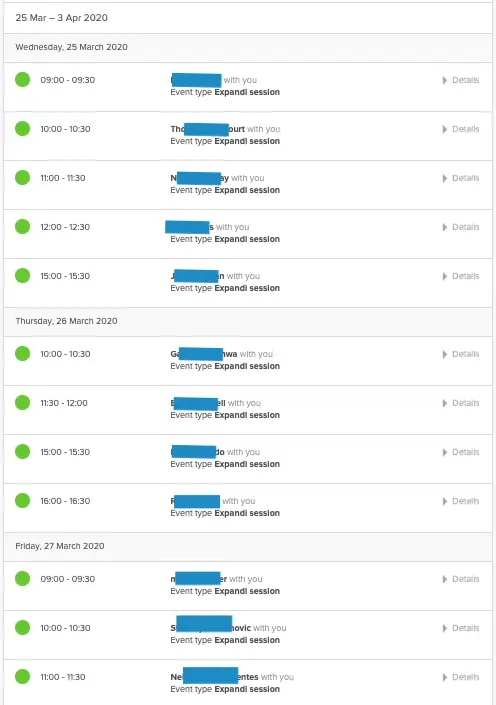
Task: Open the Thursday event name ending in 'wa'
Action: pyautogui.click(x=204, y=354)
